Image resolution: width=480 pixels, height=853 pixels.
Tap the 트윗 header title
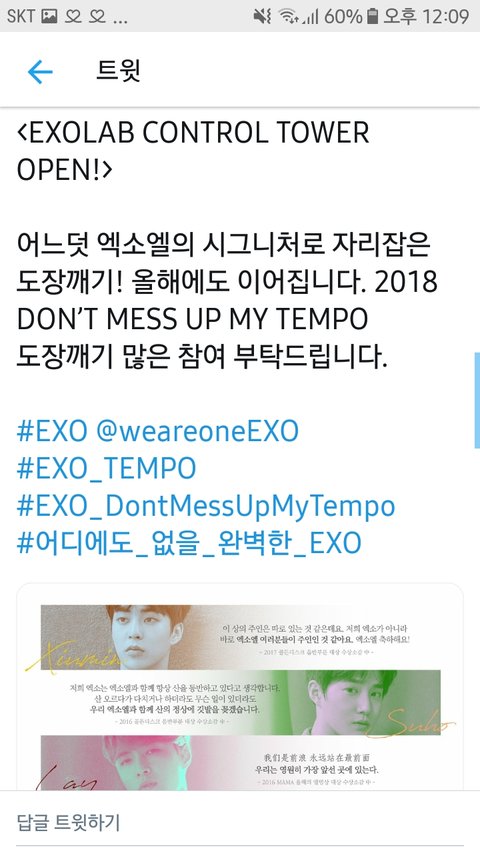coord(118,71)
